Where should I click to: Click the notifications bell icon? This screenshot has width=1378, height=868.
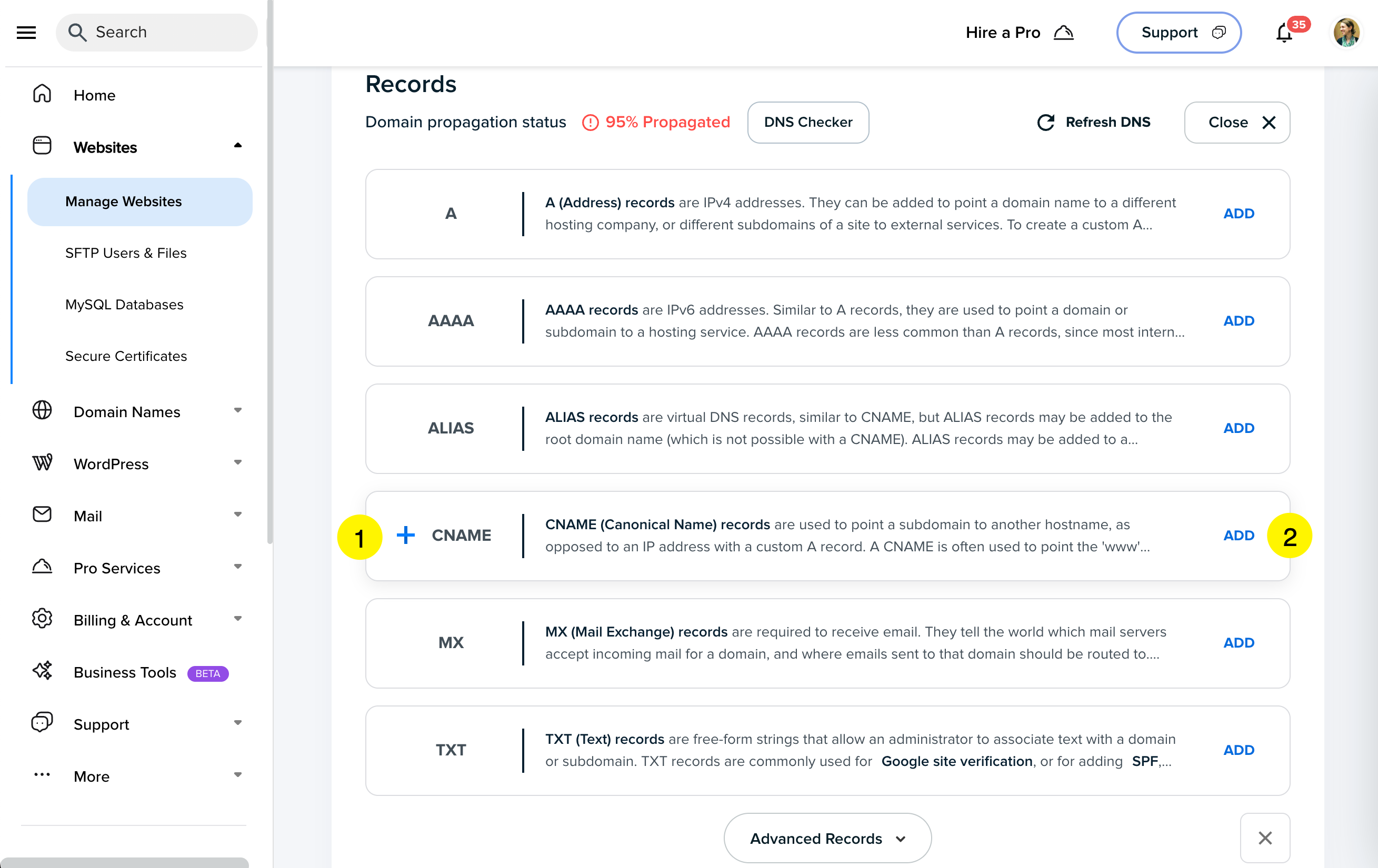pyautogui.click(x=1284, y=33)
